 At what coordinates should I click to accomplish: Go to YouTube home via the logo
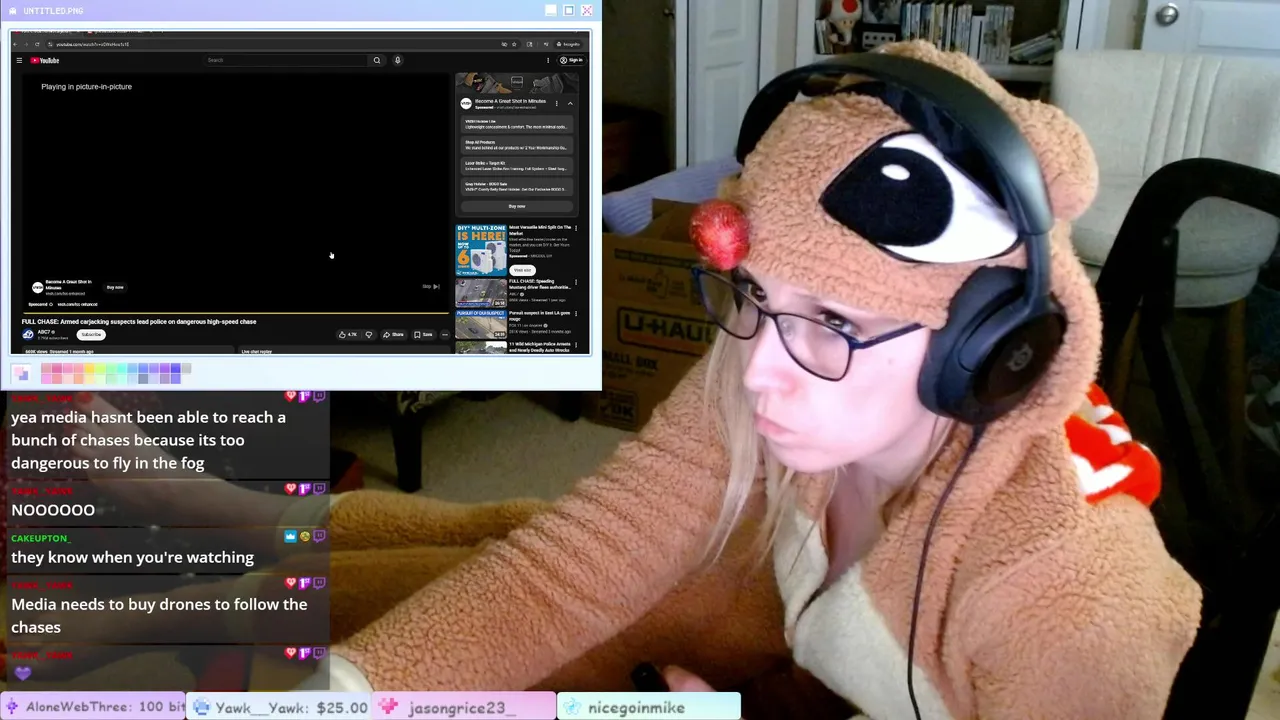45,60
